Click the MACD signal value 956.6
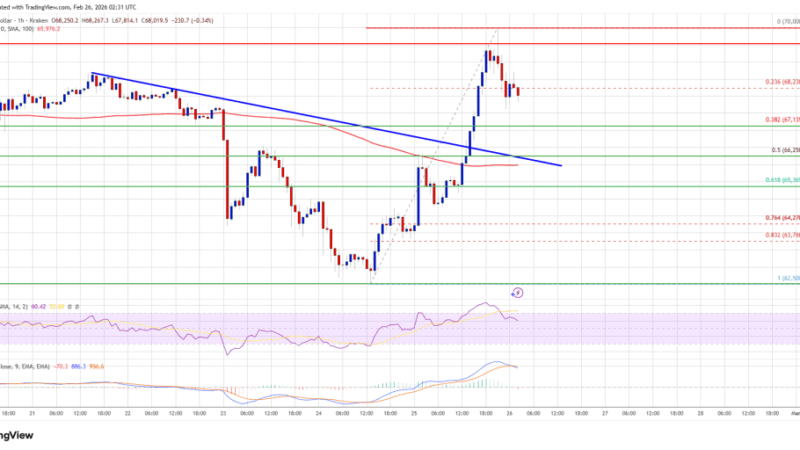Image resolution: width=800 pixels, height=450 pixels. (96, 366)
